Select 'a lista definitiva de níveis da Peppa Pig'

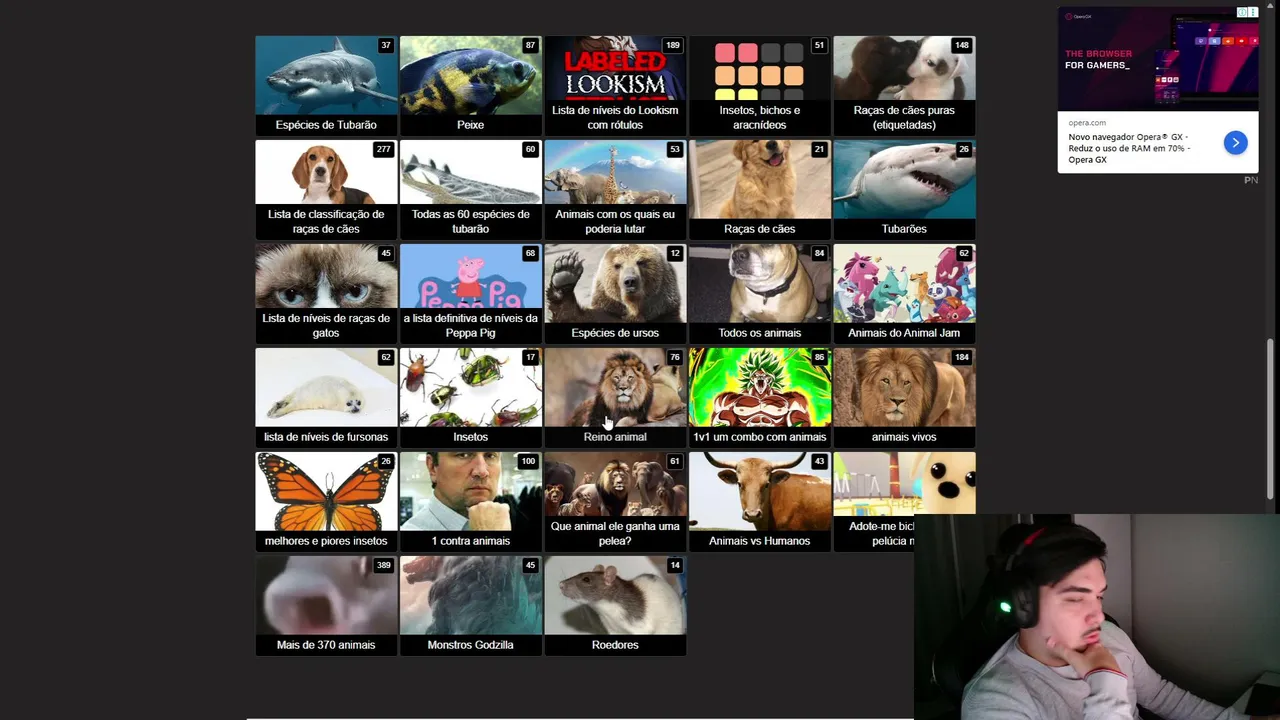pyautogui.click(x=470, y=293)
